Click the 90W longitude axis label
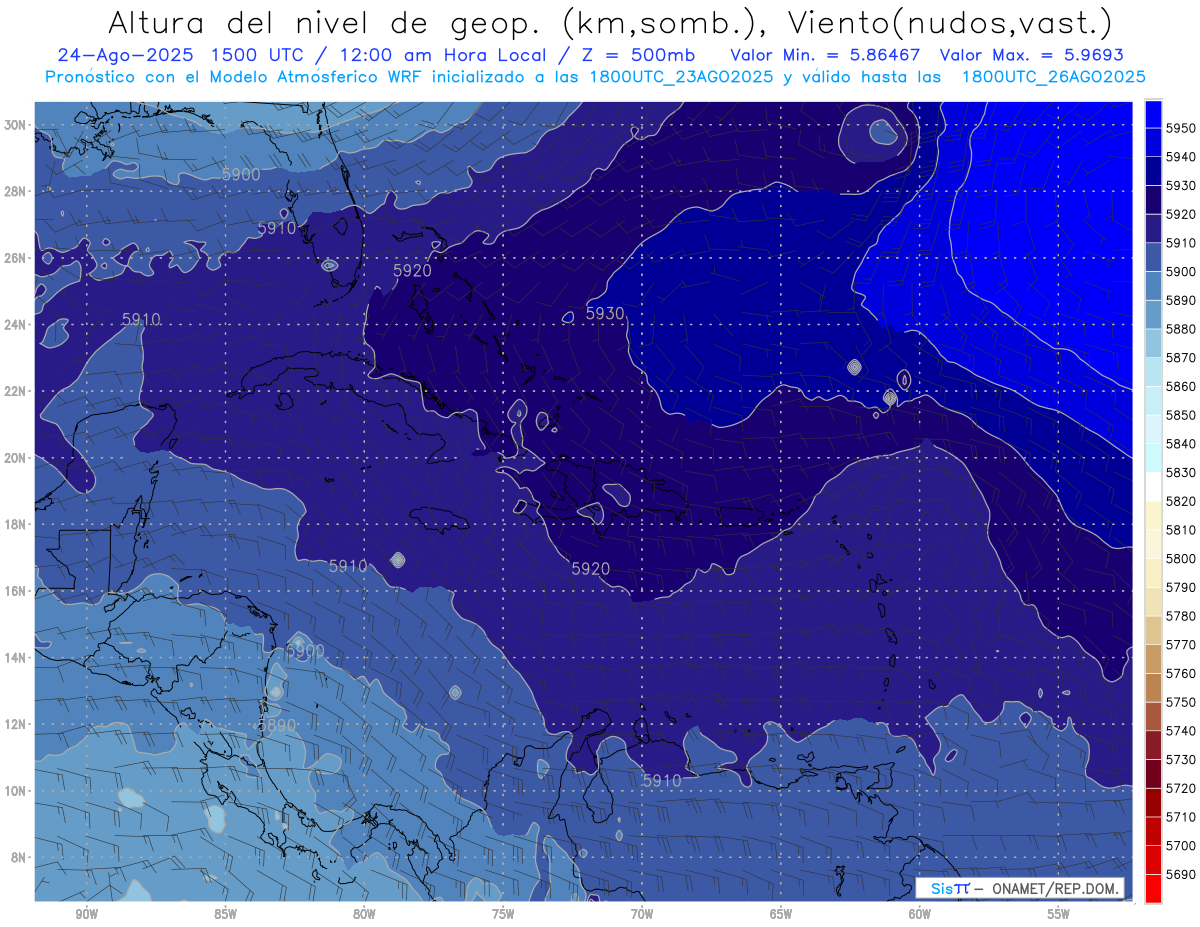Screen dimensions: 1200x927 click(87, 915)
